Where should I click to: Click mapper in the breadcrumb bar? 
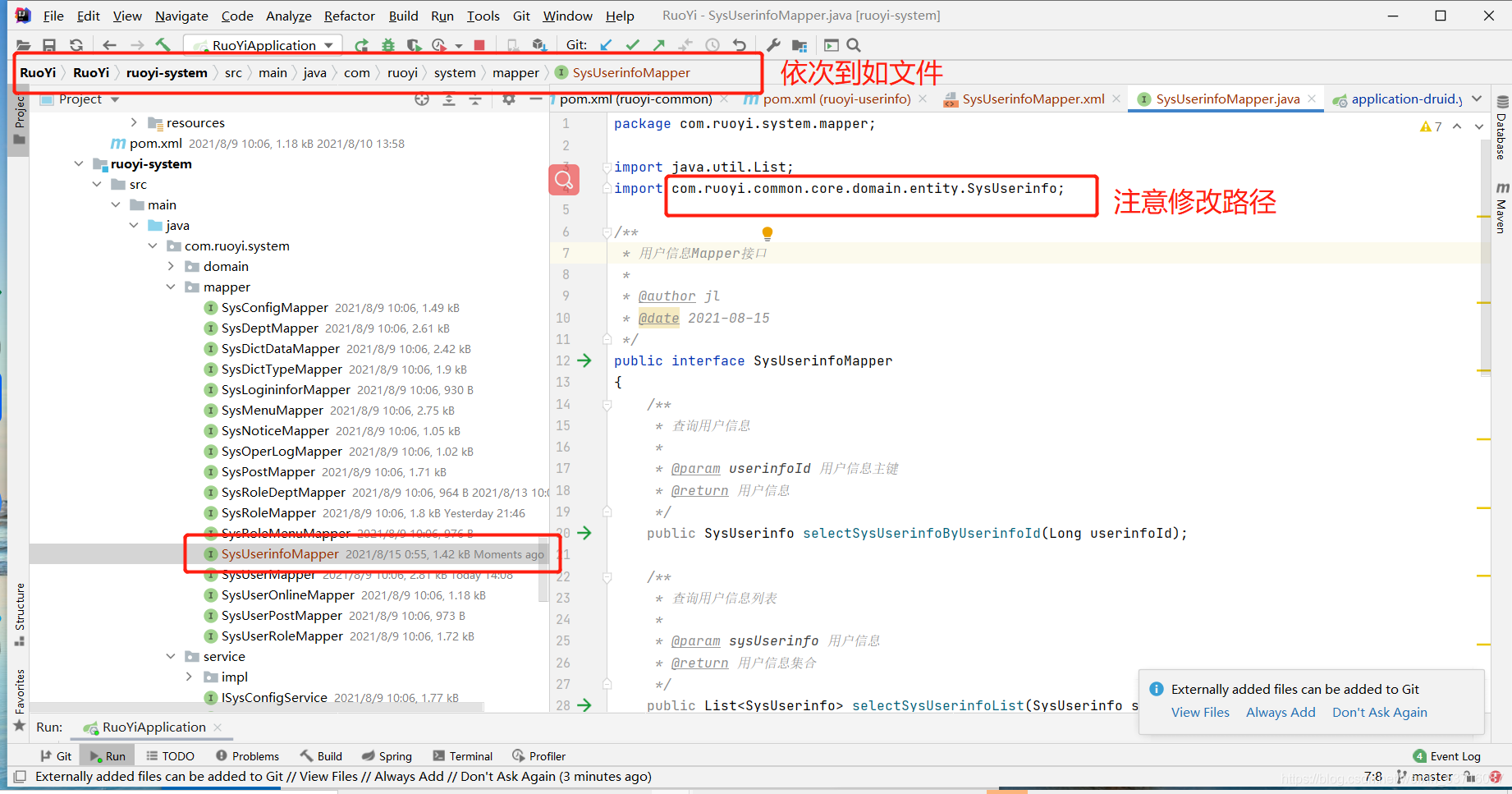click(x=515, y=73)
